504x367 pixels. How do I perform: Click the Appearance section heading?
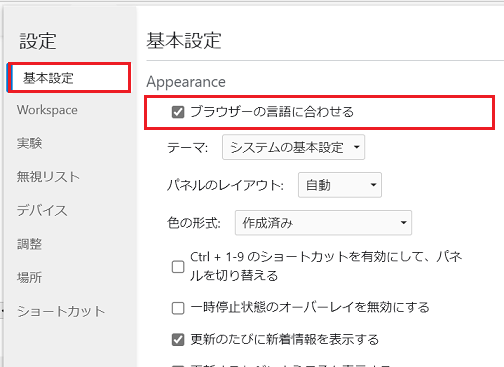point(186,82)
